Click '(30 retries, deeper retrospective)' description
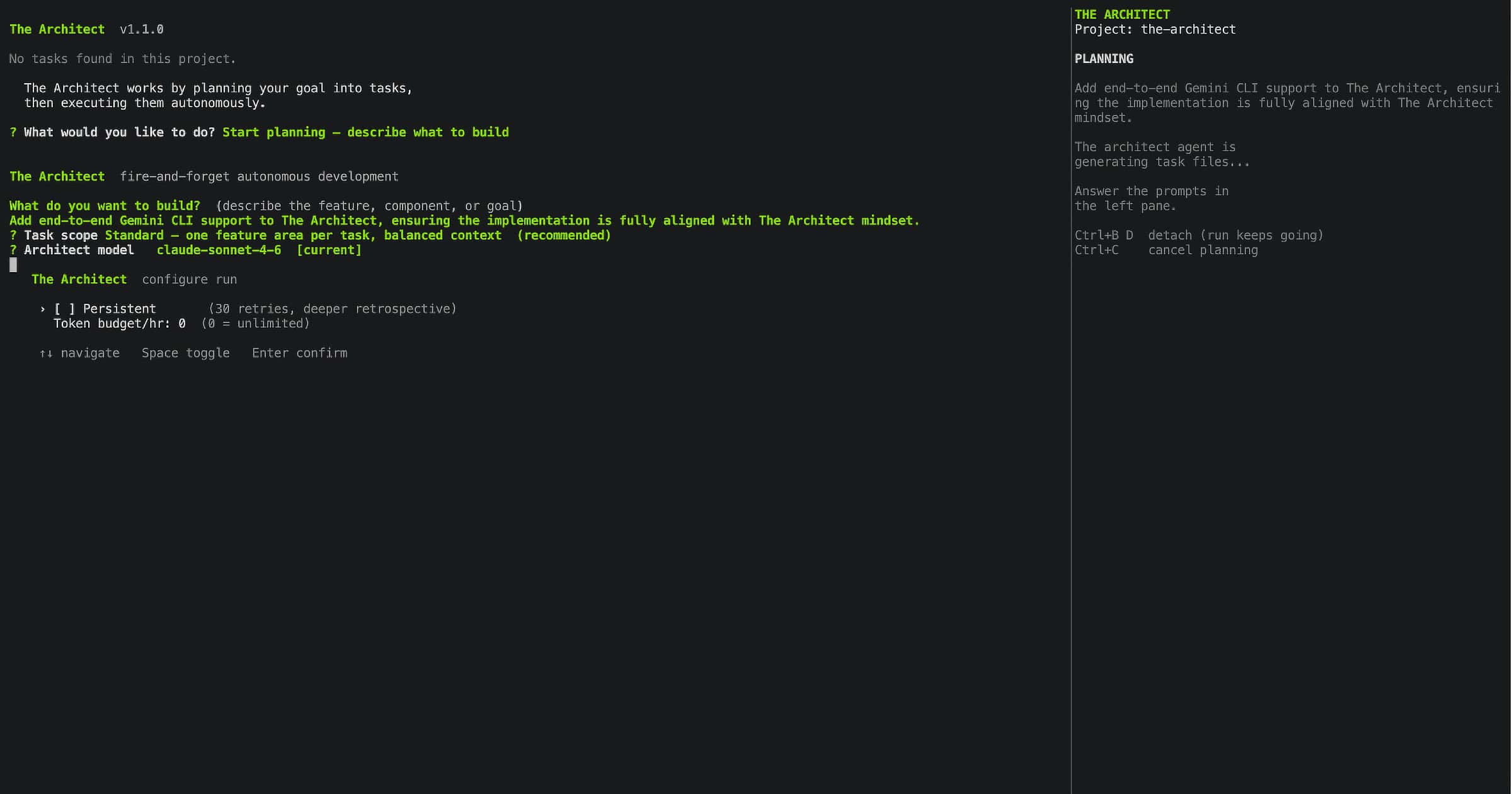1512x794 pixels. tap(333, 309)
